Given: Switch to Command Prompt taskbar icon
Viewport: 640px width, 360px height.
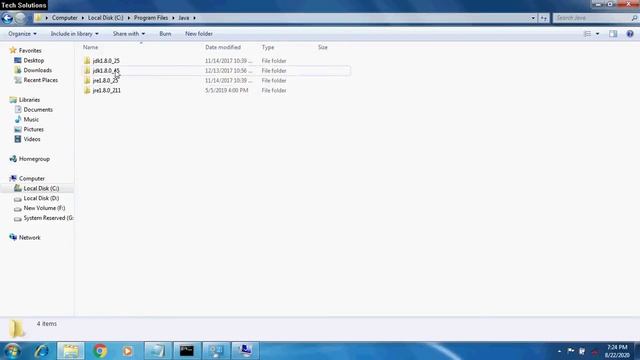Looking at the screenshot, I should (x=187, y=351).
